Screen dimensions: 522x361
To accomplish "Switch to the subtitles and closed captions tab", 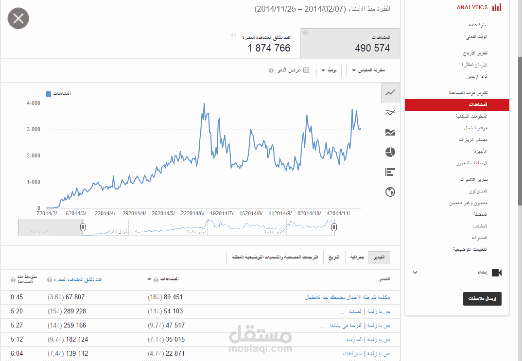I will click(275, 257).
